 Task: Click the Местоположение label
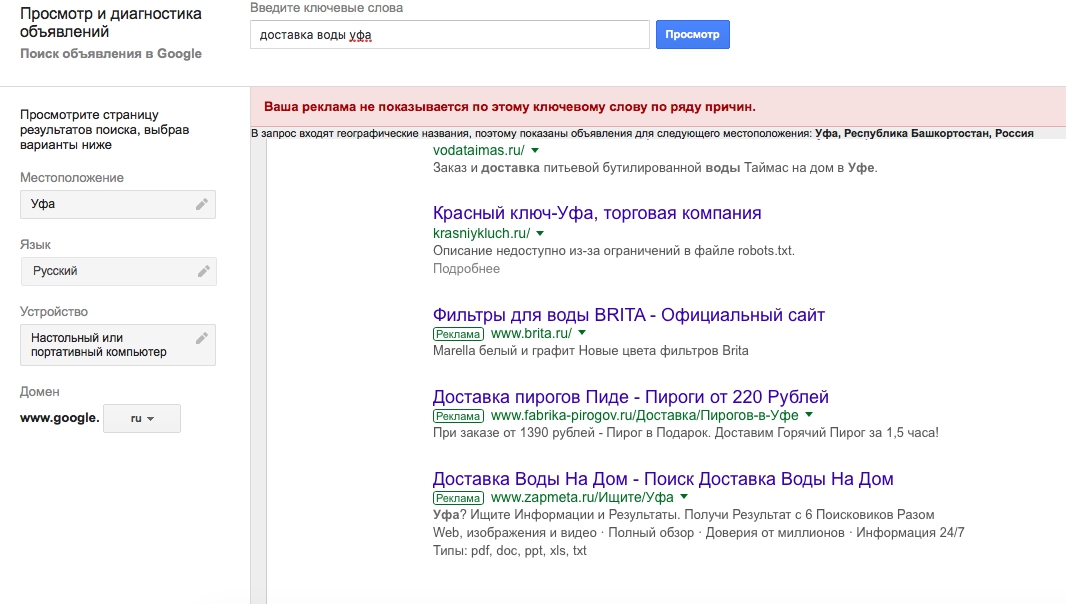click(x=72, y=178)
